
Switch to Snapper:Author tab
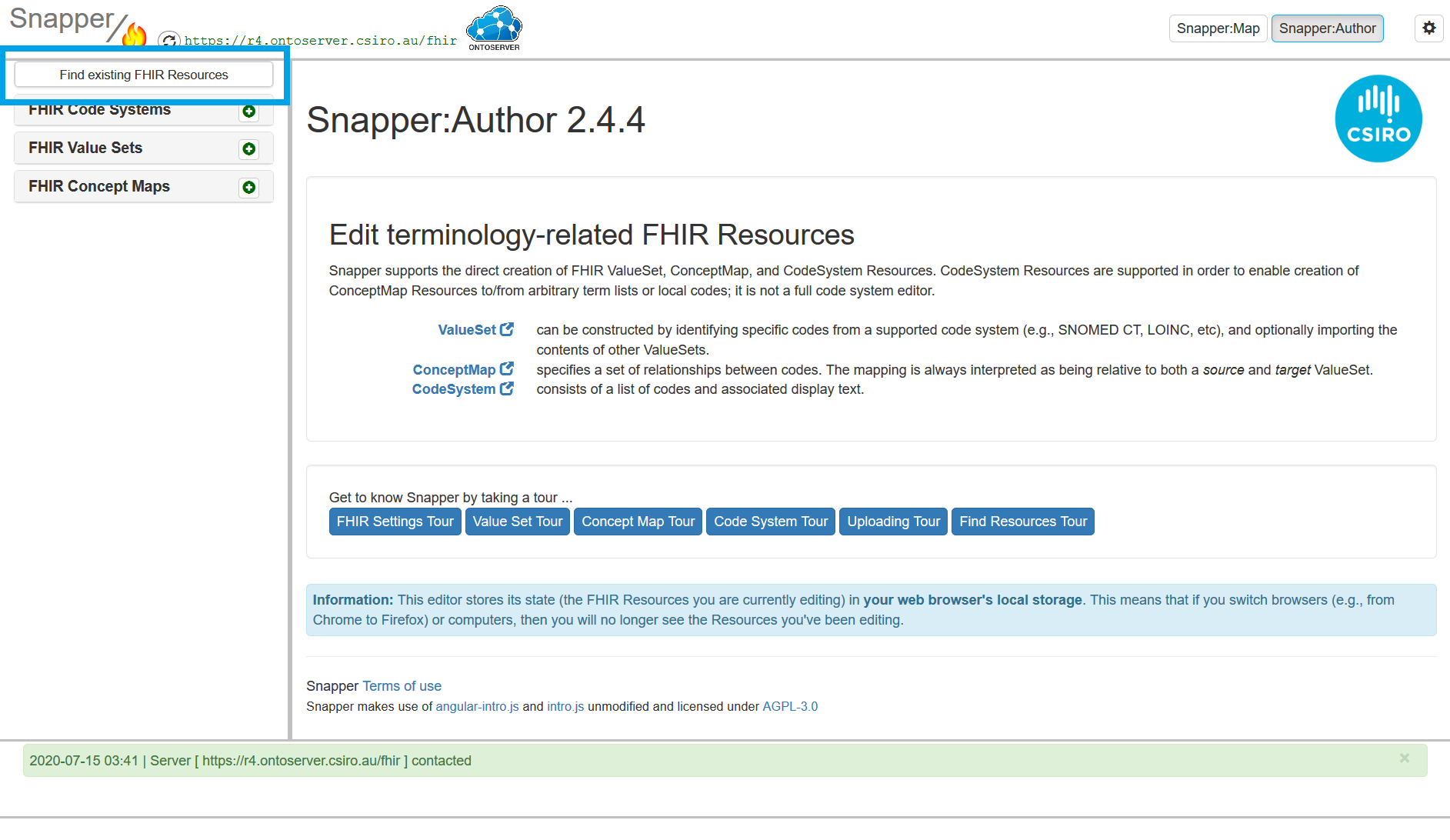[x=1327, y=28]
